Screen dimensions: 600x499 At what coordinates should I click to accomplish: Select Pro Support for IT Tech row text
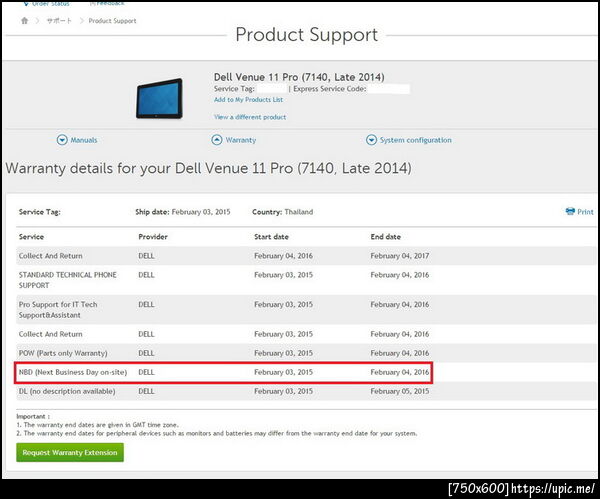coord(58,310)
